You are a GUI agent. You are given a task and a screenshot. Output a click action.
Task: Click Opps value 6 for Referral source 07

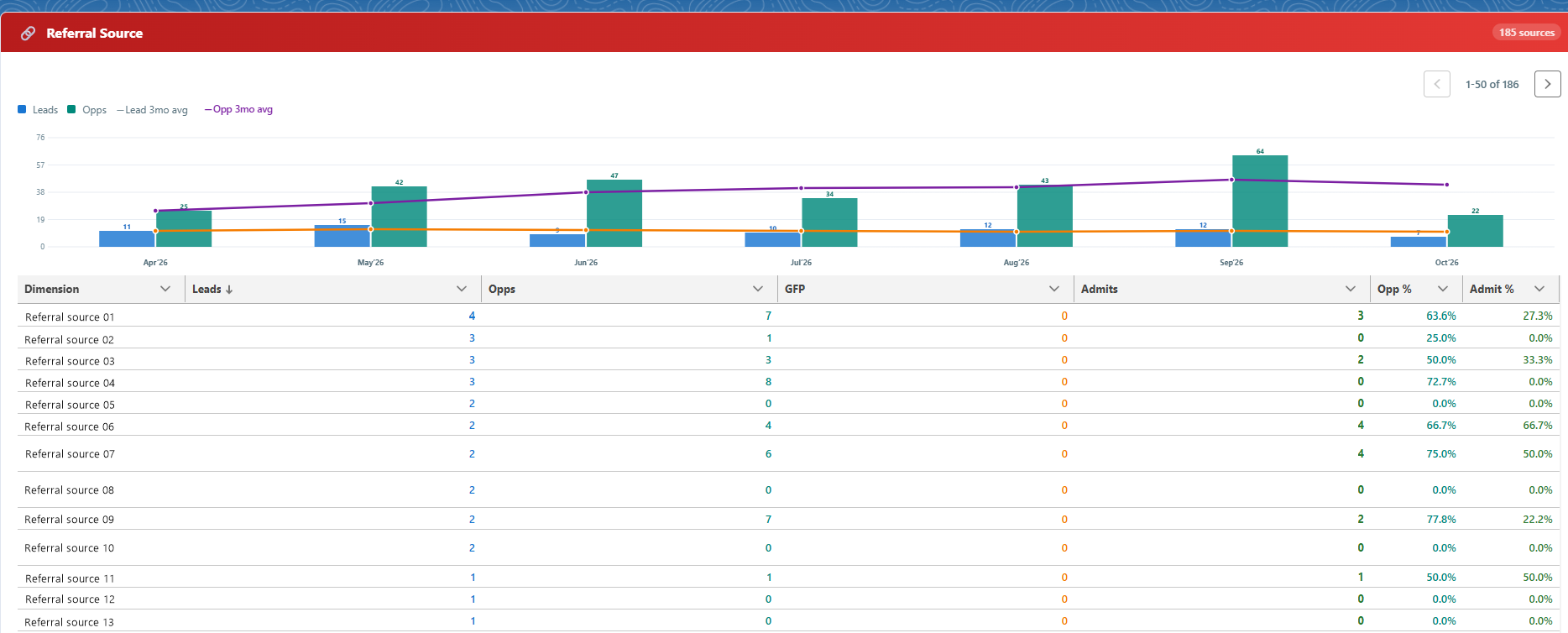coord(768,453)
